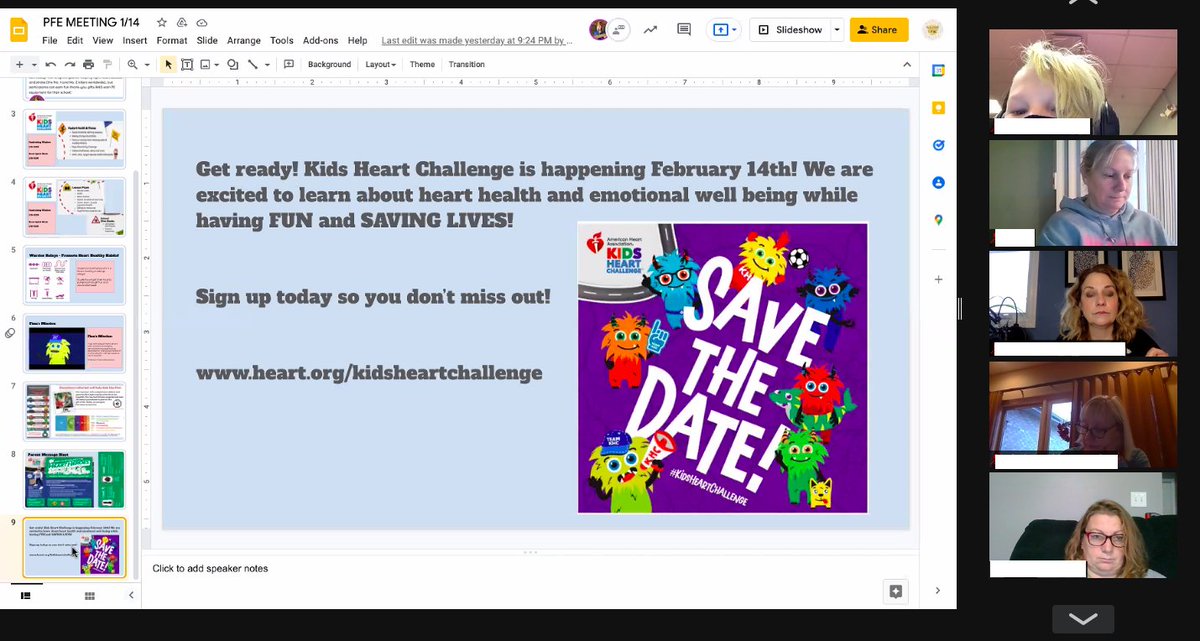The image size is (1200, 641).
Task: Open the Add-ons menu
Action: click(320, 41)
